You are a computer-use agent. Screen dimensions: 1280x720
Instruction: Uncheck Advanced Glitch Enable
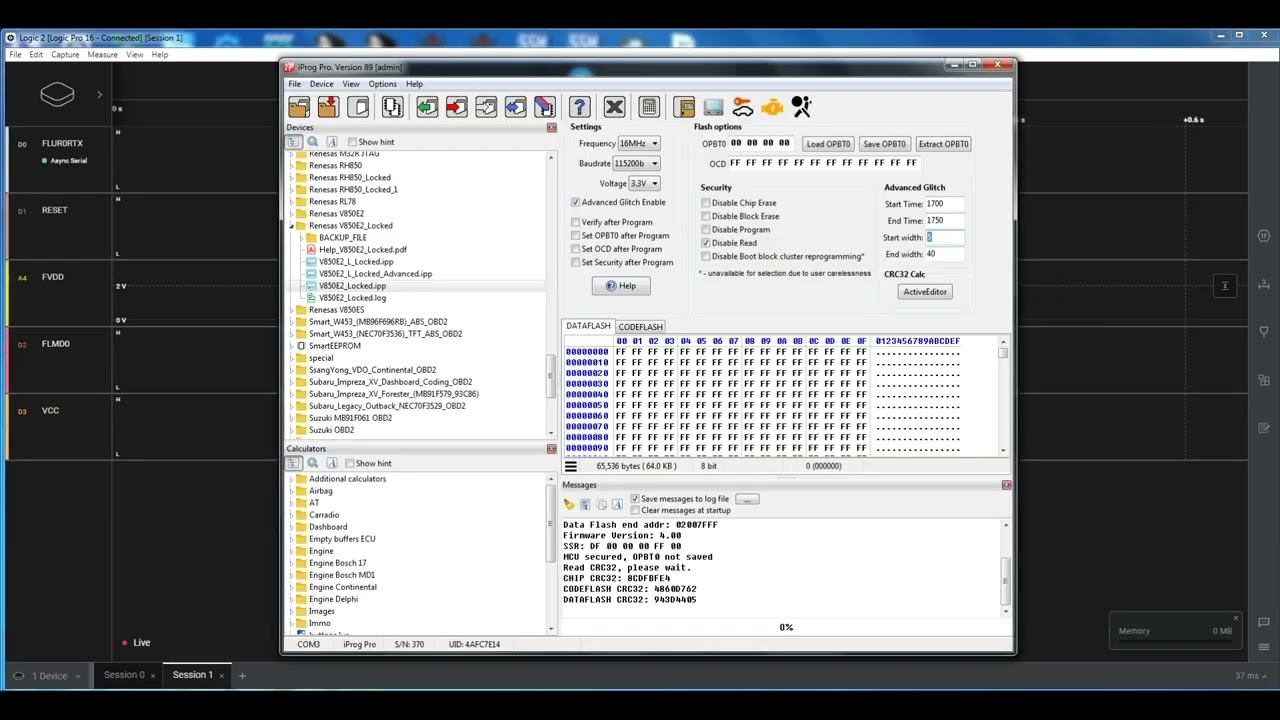tap(575, 202)
